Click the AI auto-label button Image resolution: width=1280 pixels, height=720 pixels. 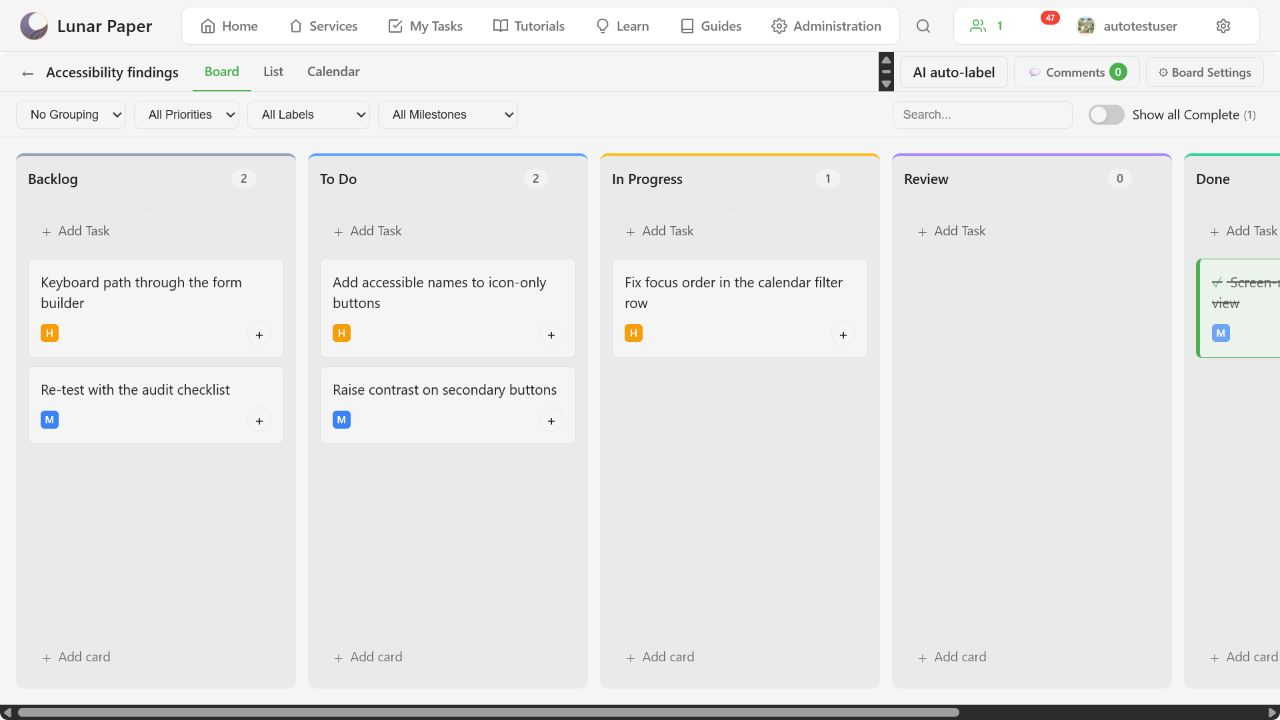[954, 72]
